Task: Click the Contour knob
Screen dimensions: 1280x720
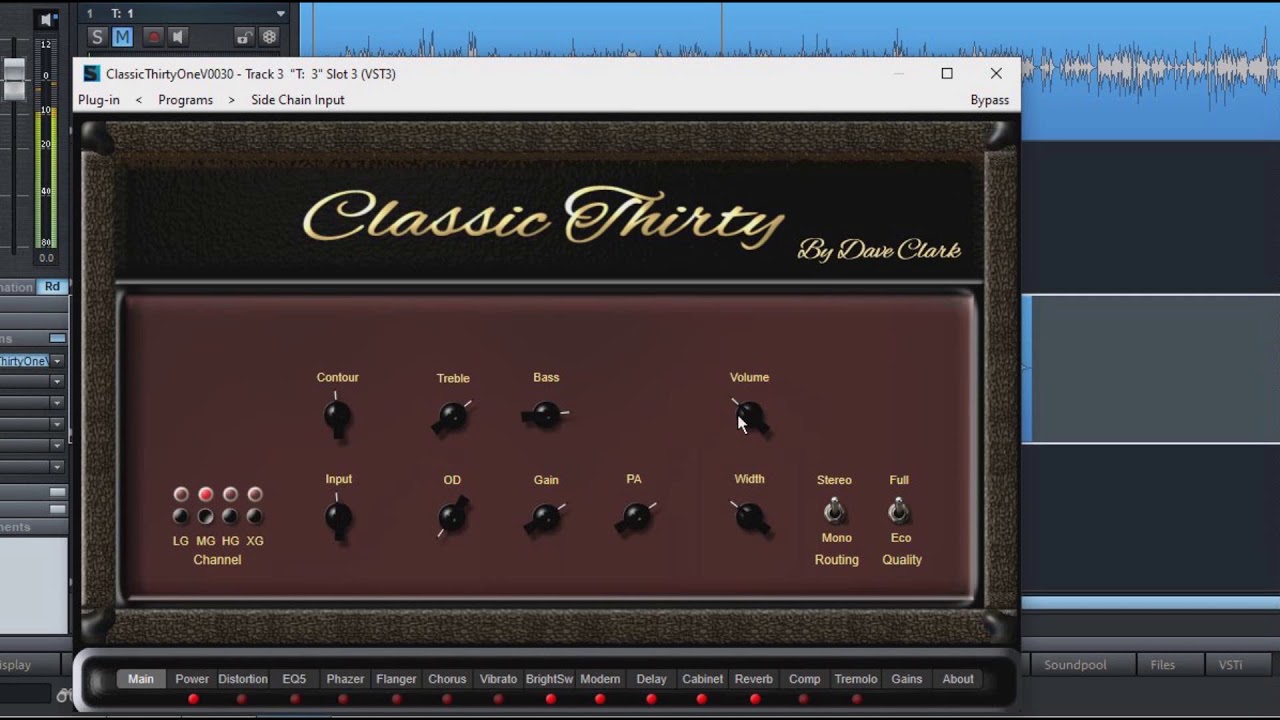Action: [337, 415]
